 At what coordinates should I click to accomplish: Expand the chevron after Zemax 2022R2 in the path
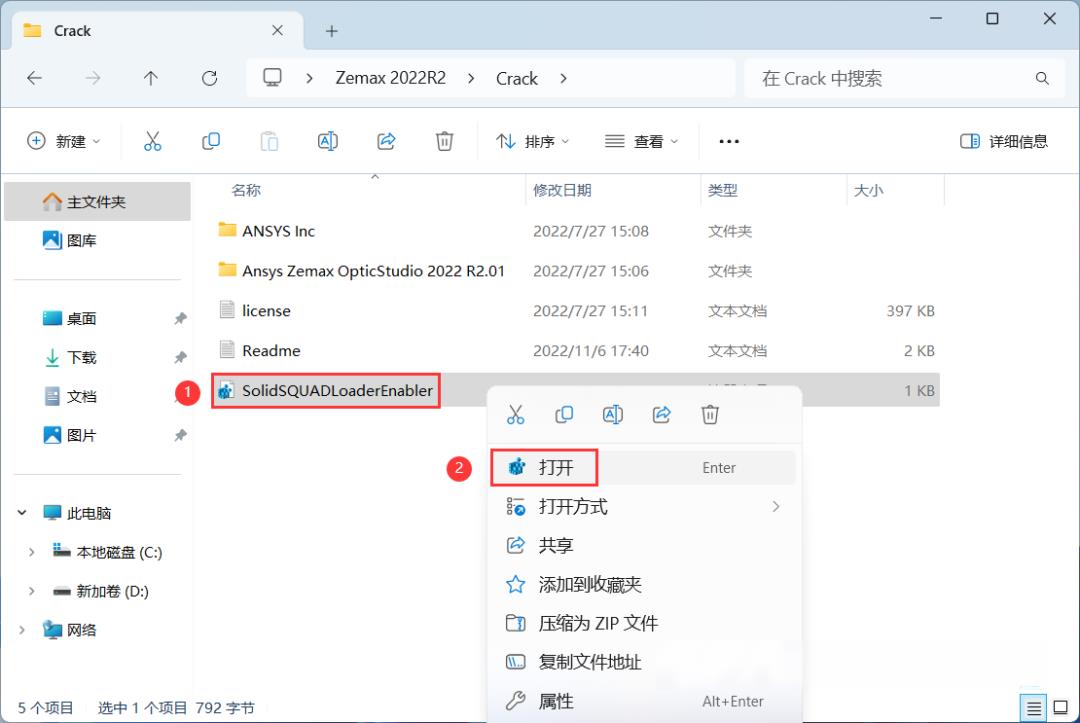coord(471,78)
